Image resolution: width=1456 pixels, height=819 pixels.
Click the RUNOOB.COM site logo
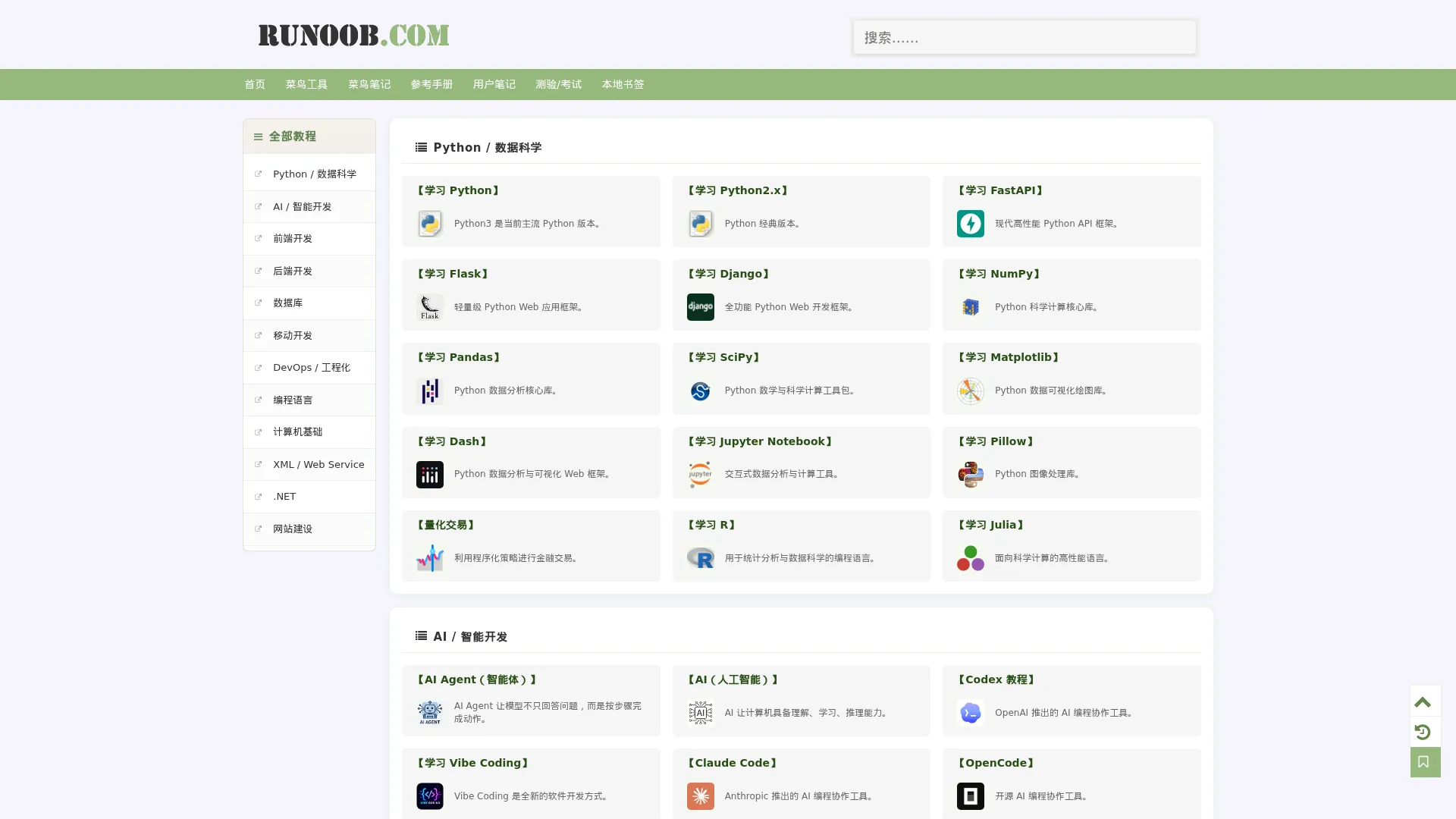(353, 35)
